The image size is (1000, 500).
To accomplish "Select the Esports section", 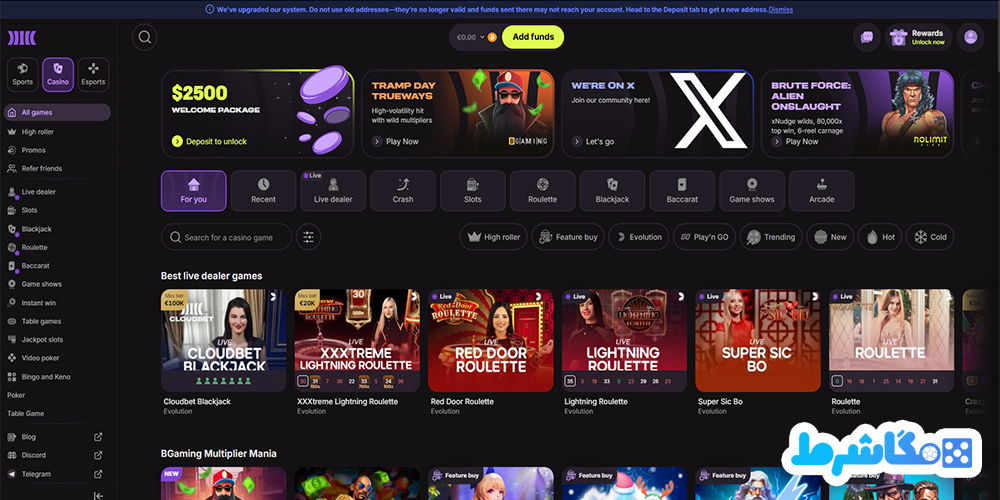I will pyautogui.click(x=93, y=75).
